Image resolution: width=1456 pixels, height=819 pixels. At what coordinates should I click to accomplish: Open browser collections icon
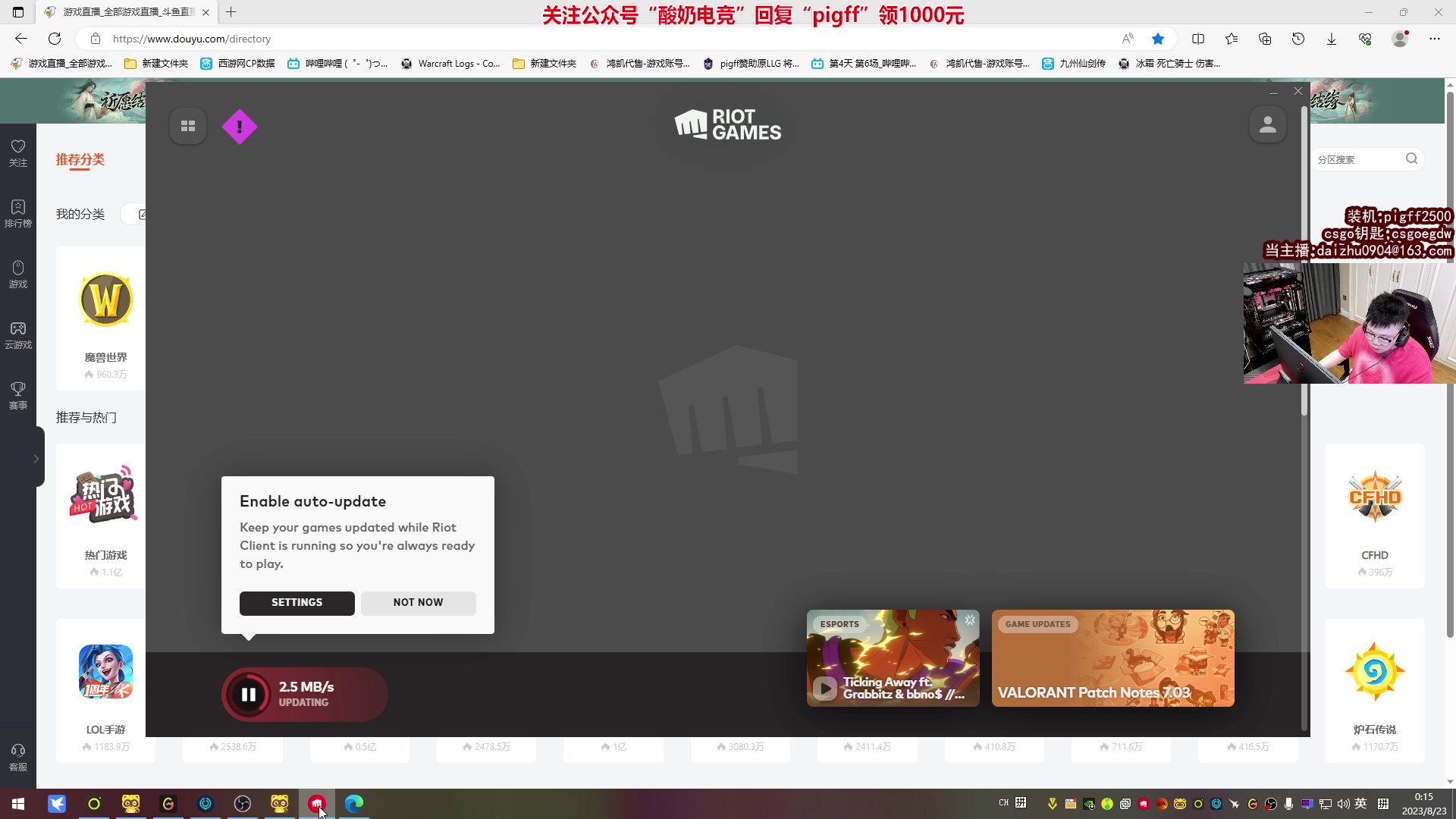click(1265, 39)
